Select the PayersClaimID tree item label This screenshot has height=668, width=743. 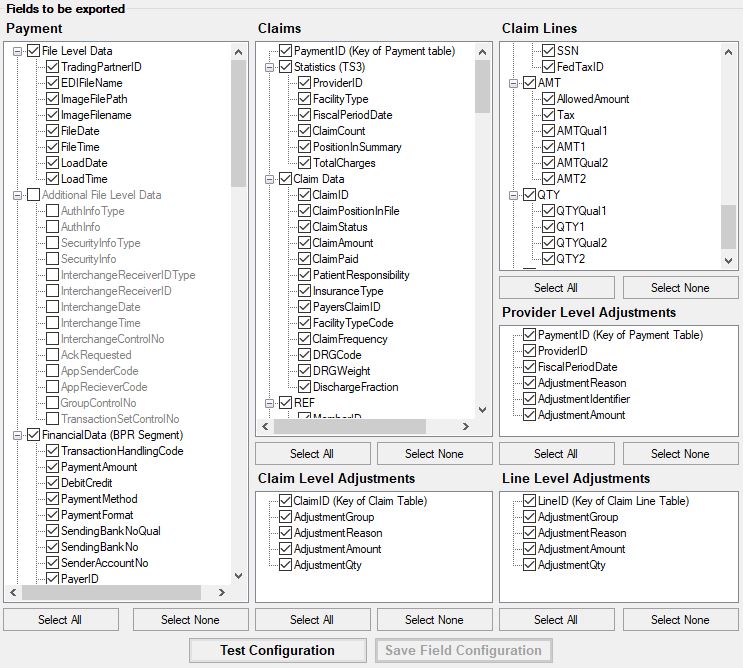346,307
